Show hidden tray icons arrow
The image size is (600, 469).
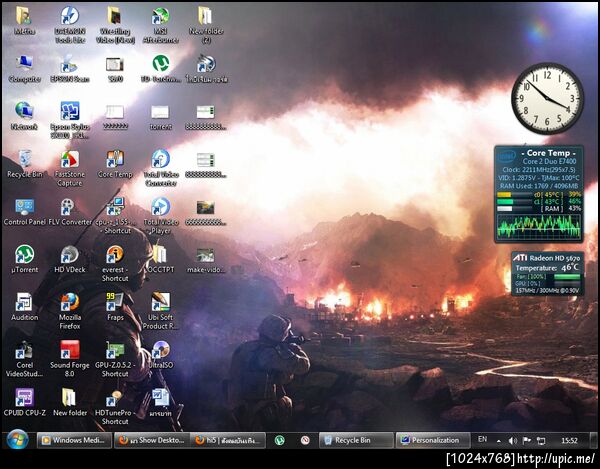point(499,441)
